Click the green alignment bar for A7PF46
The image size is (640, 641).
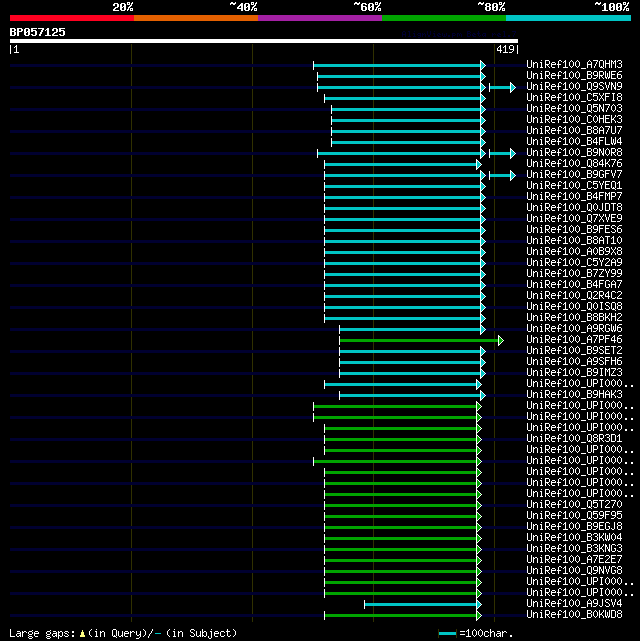[x=421, y=341]
